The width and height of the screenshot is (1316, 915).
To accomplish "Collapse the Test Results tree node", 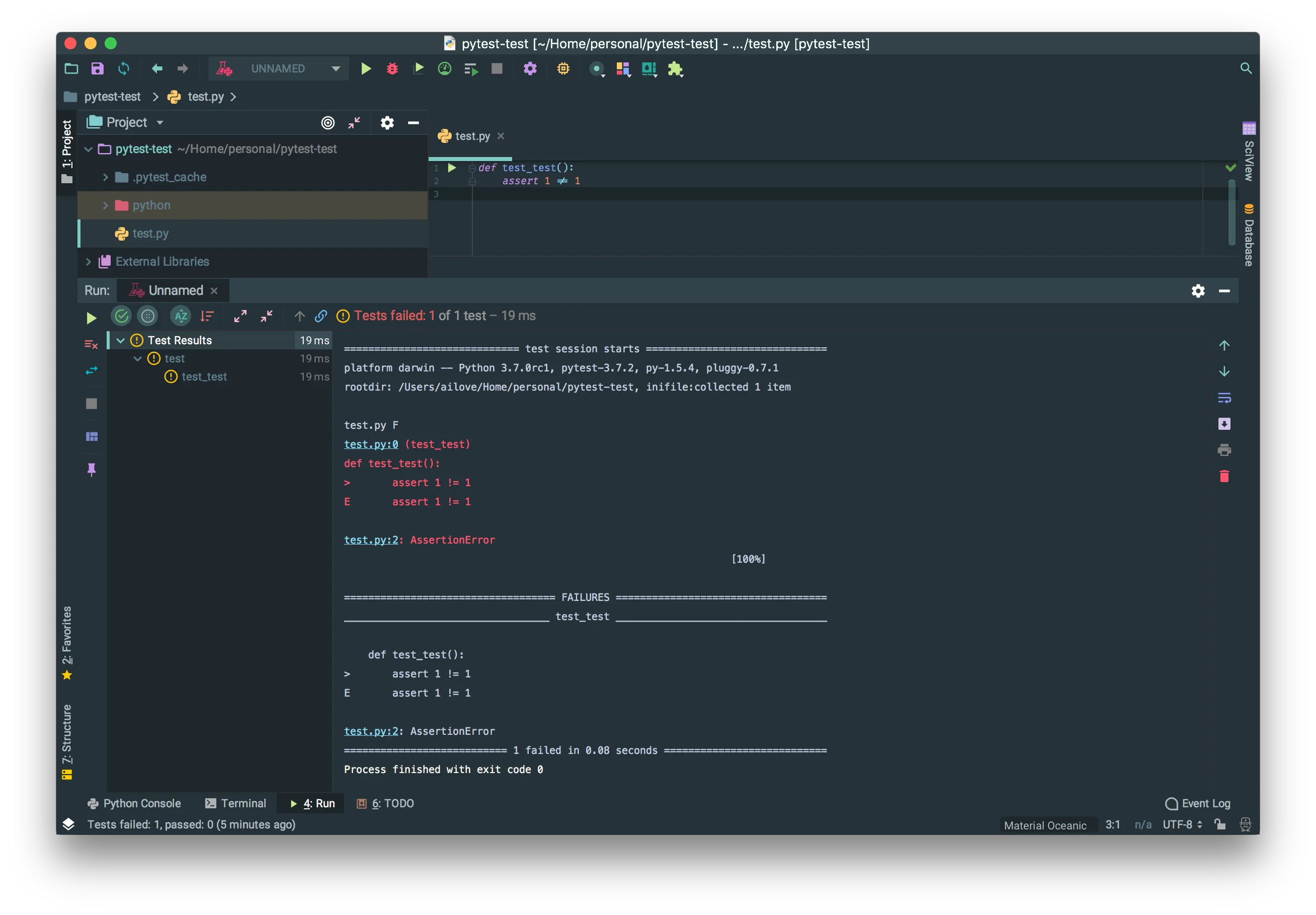I will coord(121,341).
